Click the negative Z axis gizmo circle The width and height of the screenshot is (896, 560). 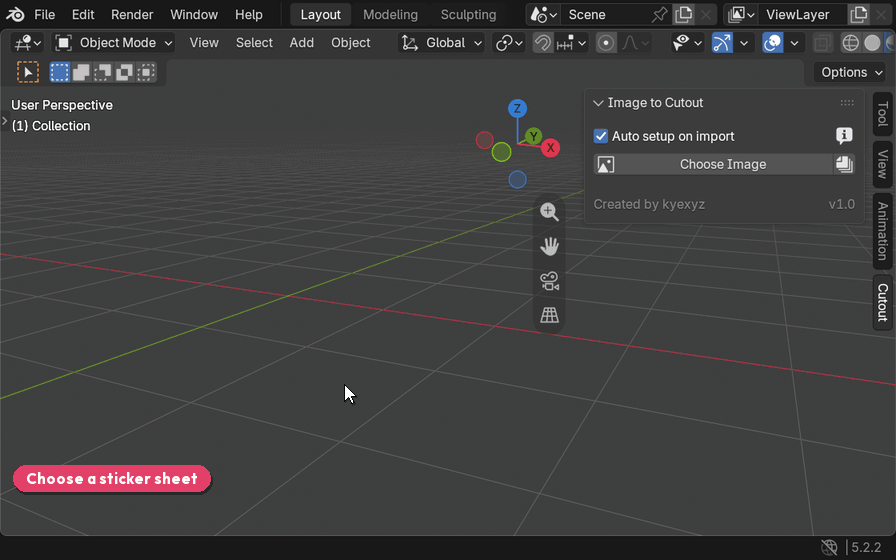tap(517, 179)
